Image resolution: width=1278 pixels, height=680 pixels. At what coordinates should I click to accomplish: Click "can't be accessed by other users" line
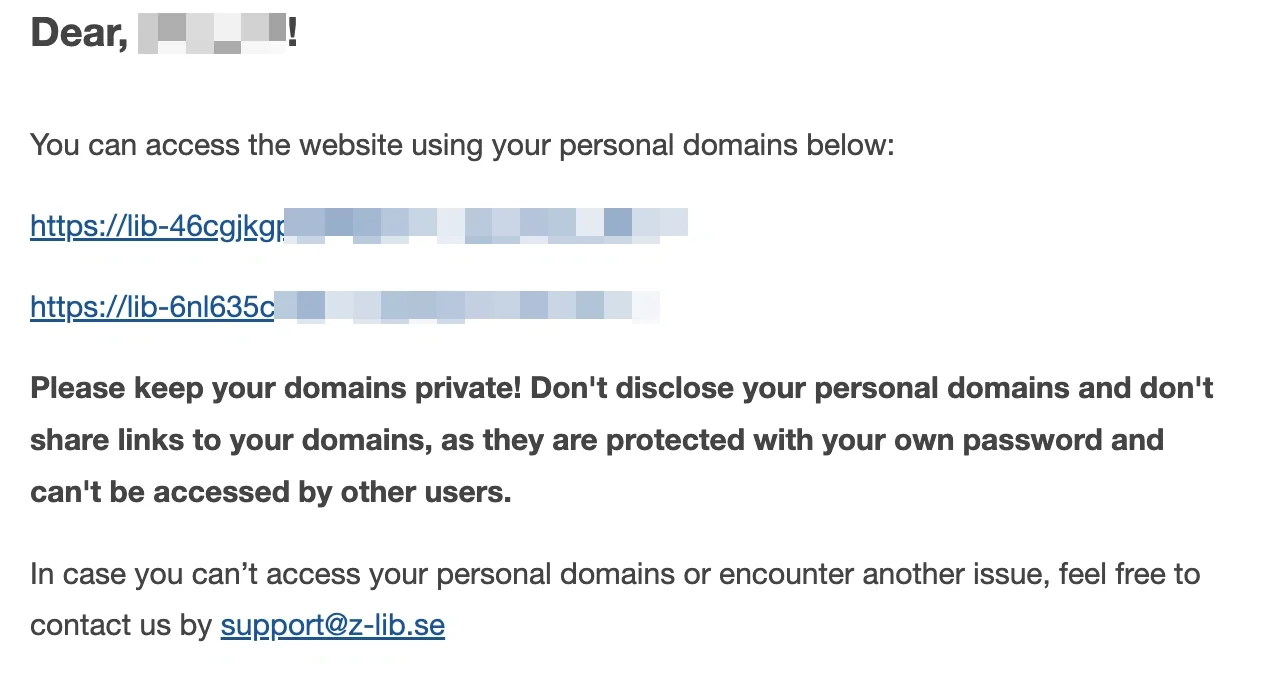tap(271, 492)
